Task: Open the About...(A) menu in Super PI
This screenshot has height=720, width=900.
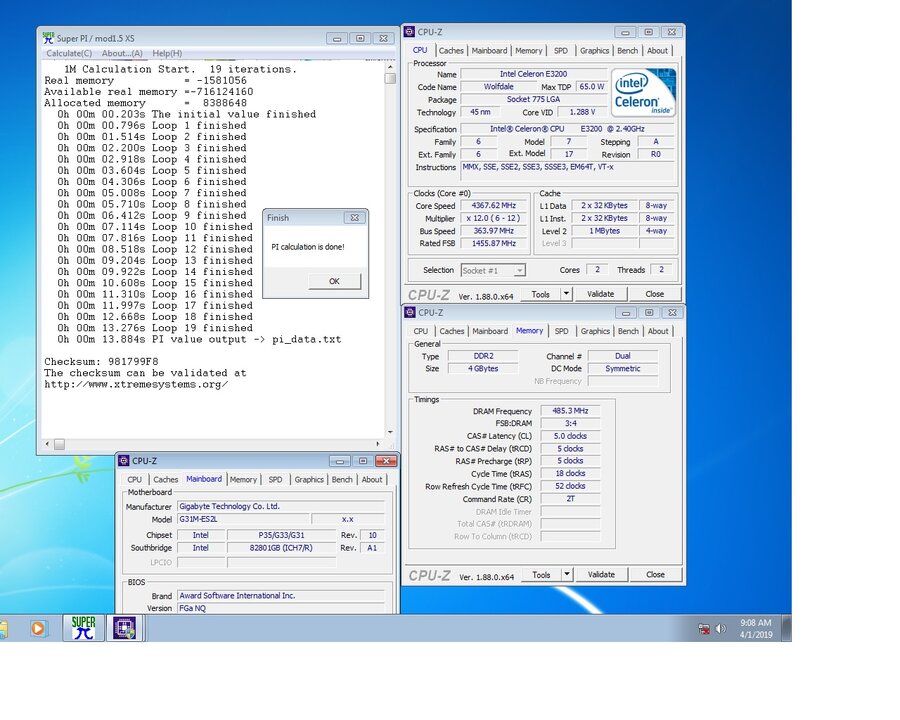Action: pyautogui.click(x=122, y=53)
